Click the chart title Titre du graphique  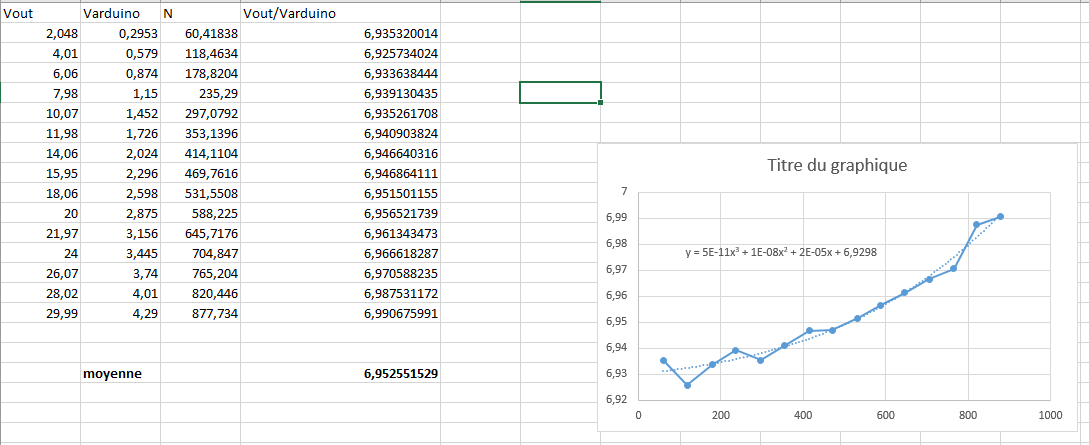[838, 166]
